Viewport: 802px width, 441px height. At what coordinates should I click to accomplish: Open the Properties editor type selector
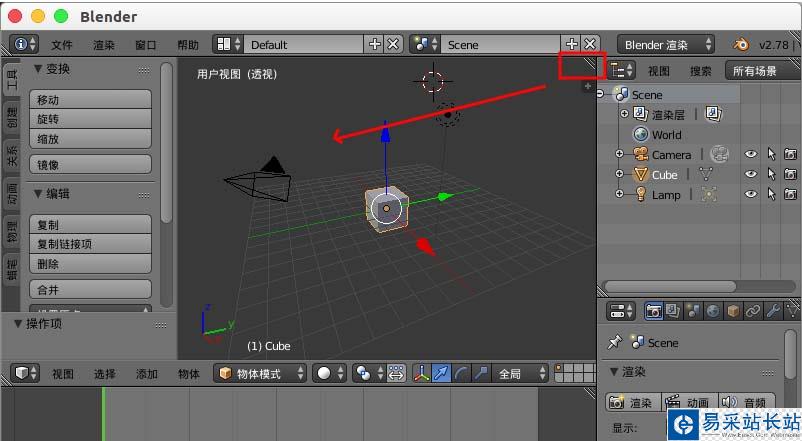click(620, 311)
